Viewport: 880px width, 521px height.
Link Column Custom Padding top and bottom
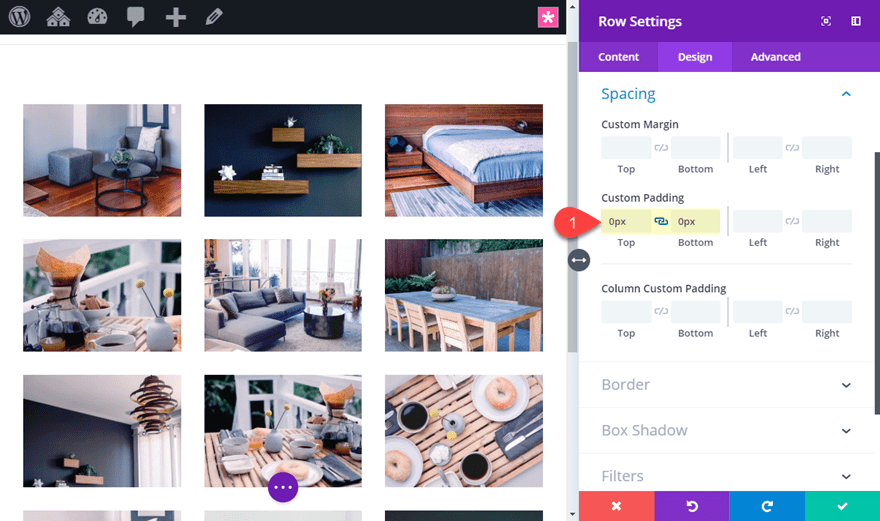[x=661, y=311]
